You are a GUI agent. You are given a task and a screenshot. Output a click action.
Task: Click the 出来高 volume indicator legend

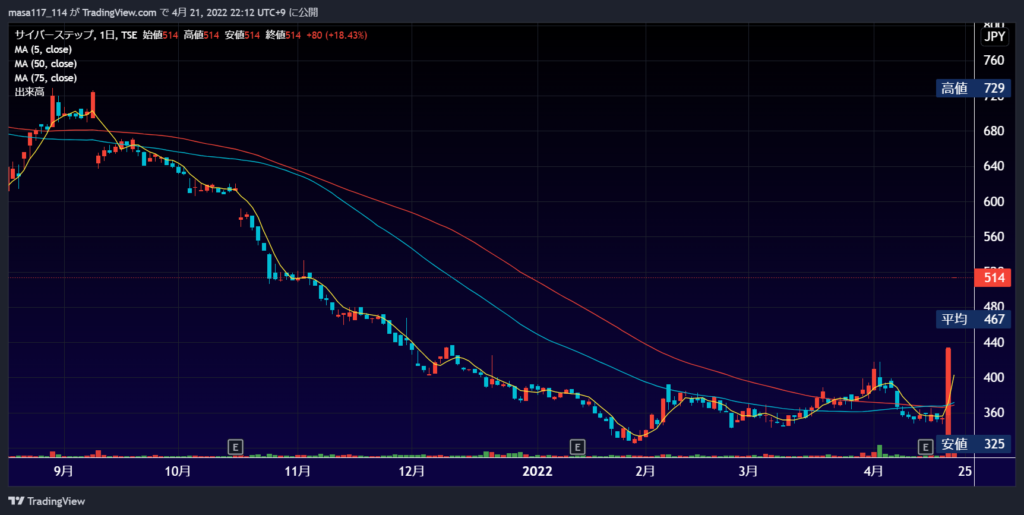[x=29, y=92]
